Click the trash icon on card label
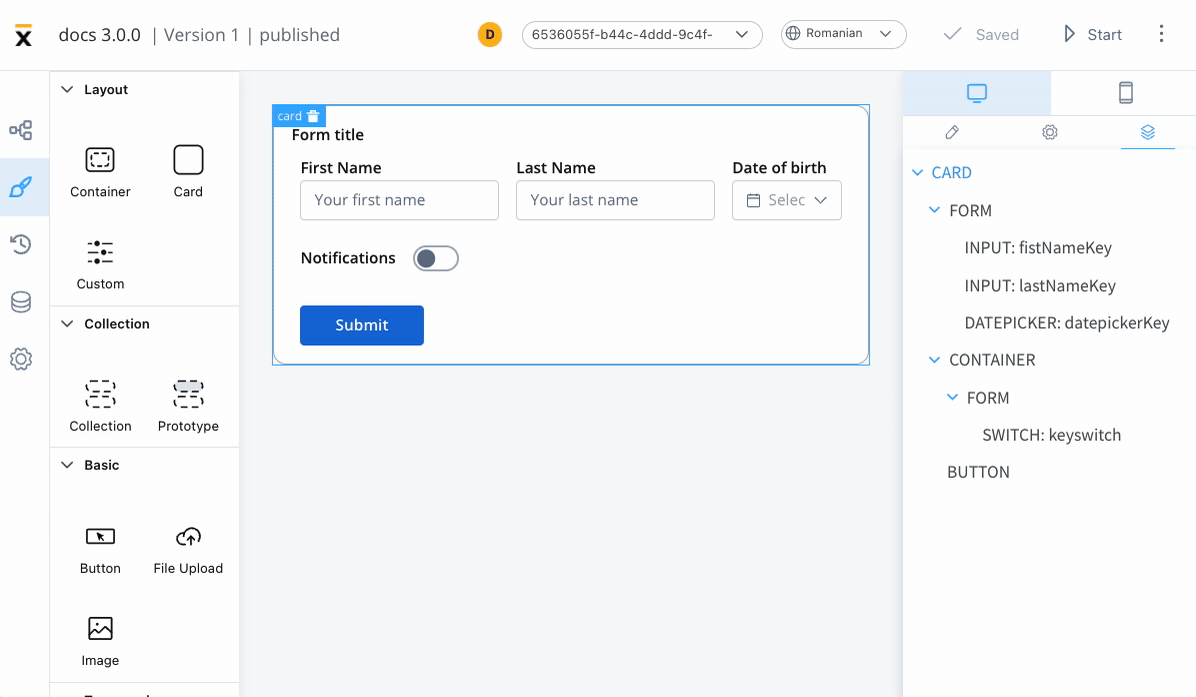The height and width of the screenshot is (697, 1196). click(313, 116)
